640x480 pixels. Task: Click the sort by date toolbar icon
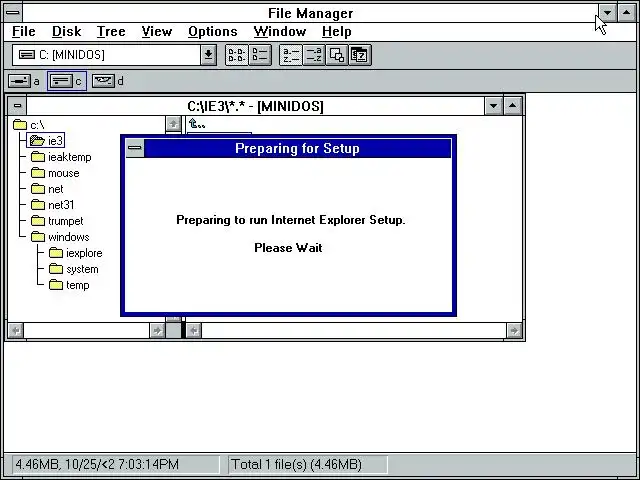(360, 55)
